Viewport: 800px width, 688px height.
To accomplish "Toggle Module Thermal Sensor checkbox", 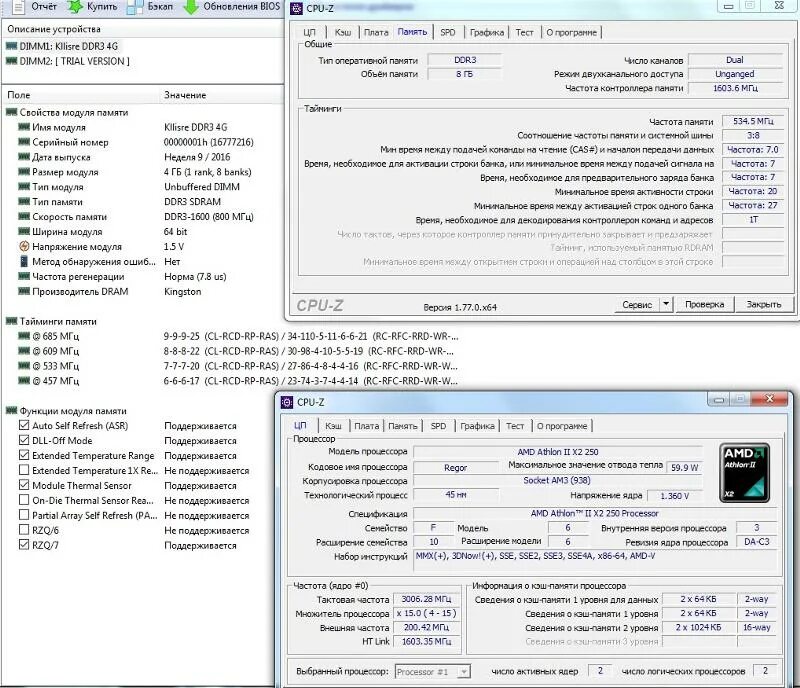I will pyautogui.click(x=23, y=485).
